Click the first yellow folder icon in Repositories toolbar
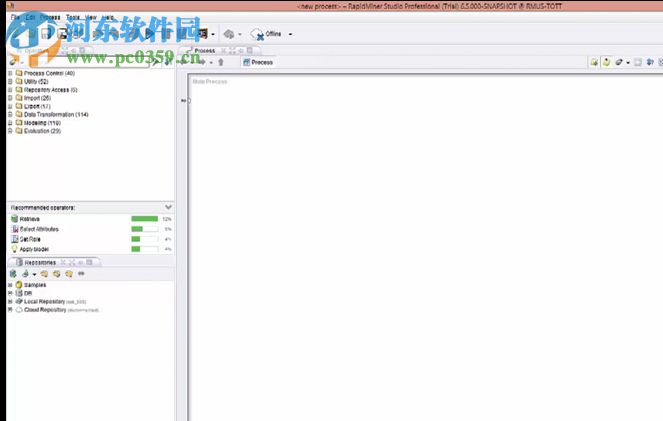 (x=44, y=274)
